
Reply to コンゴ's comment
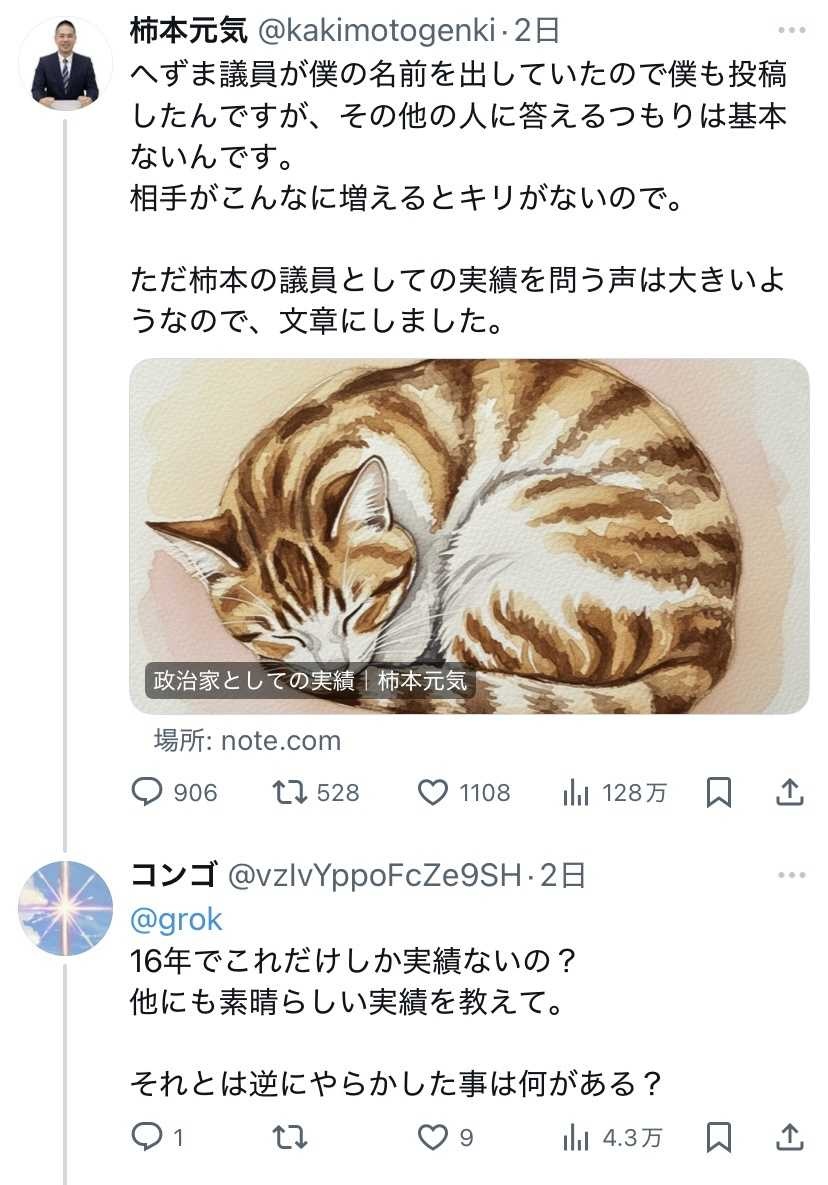[x=147, y=1137]
